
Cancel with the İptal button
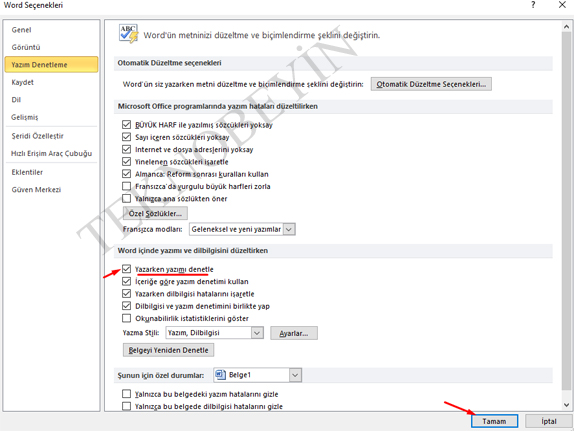click(x=549, y=421)
